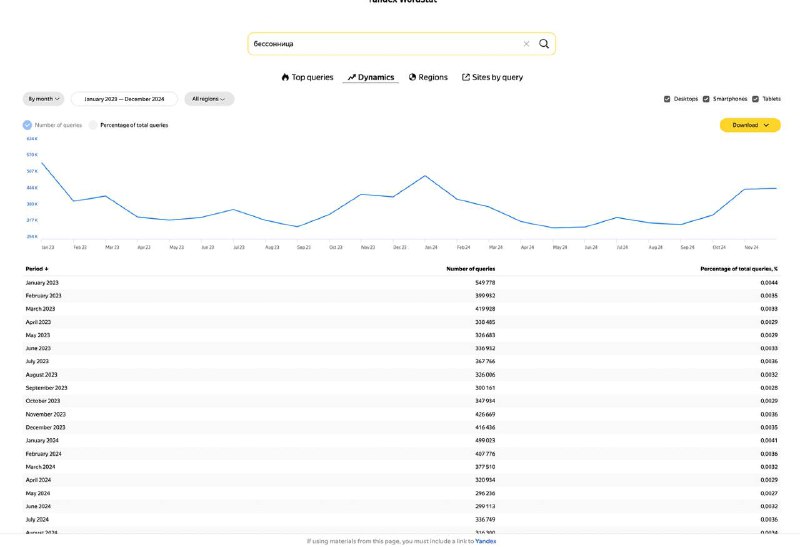800x547 pixels.
Task: Select the January 2023 table row label
Action: click(42, 283)
